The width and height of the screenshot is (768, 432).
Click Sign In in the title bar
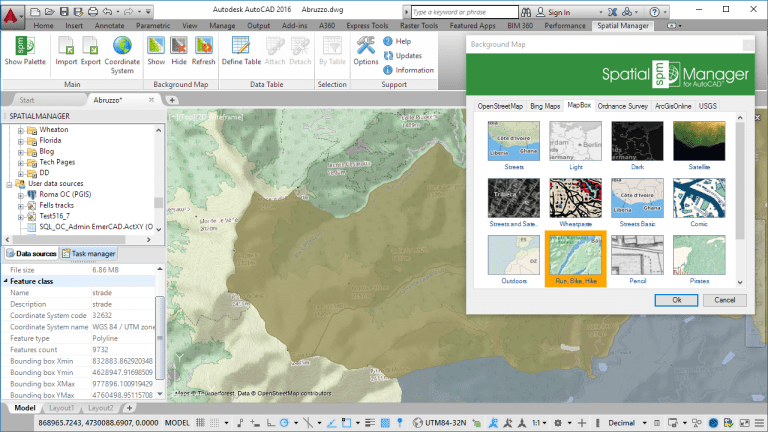click(x=559, y=12)
